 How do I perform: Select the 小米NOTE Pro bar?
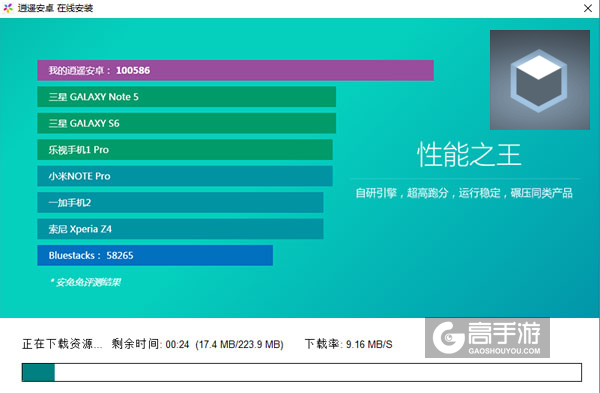pos(185,176)
